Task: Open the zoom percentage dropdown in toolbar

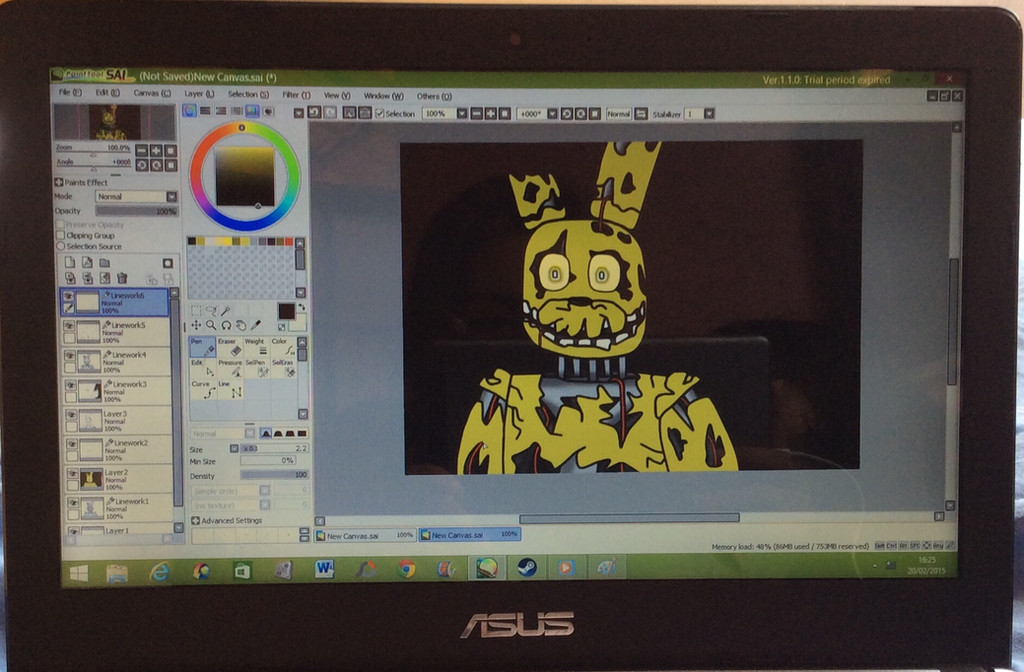Action: pos(462,114)
